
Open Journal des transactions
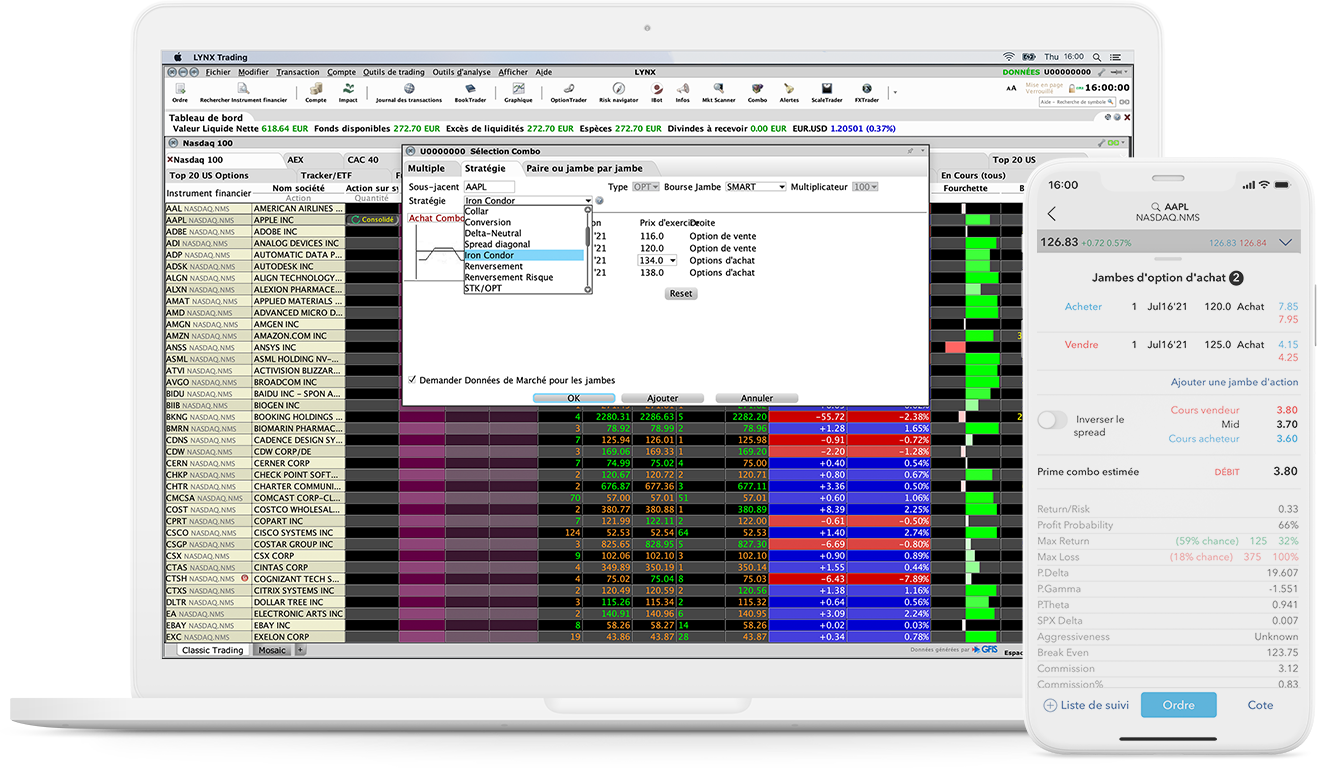coord(409,93)
